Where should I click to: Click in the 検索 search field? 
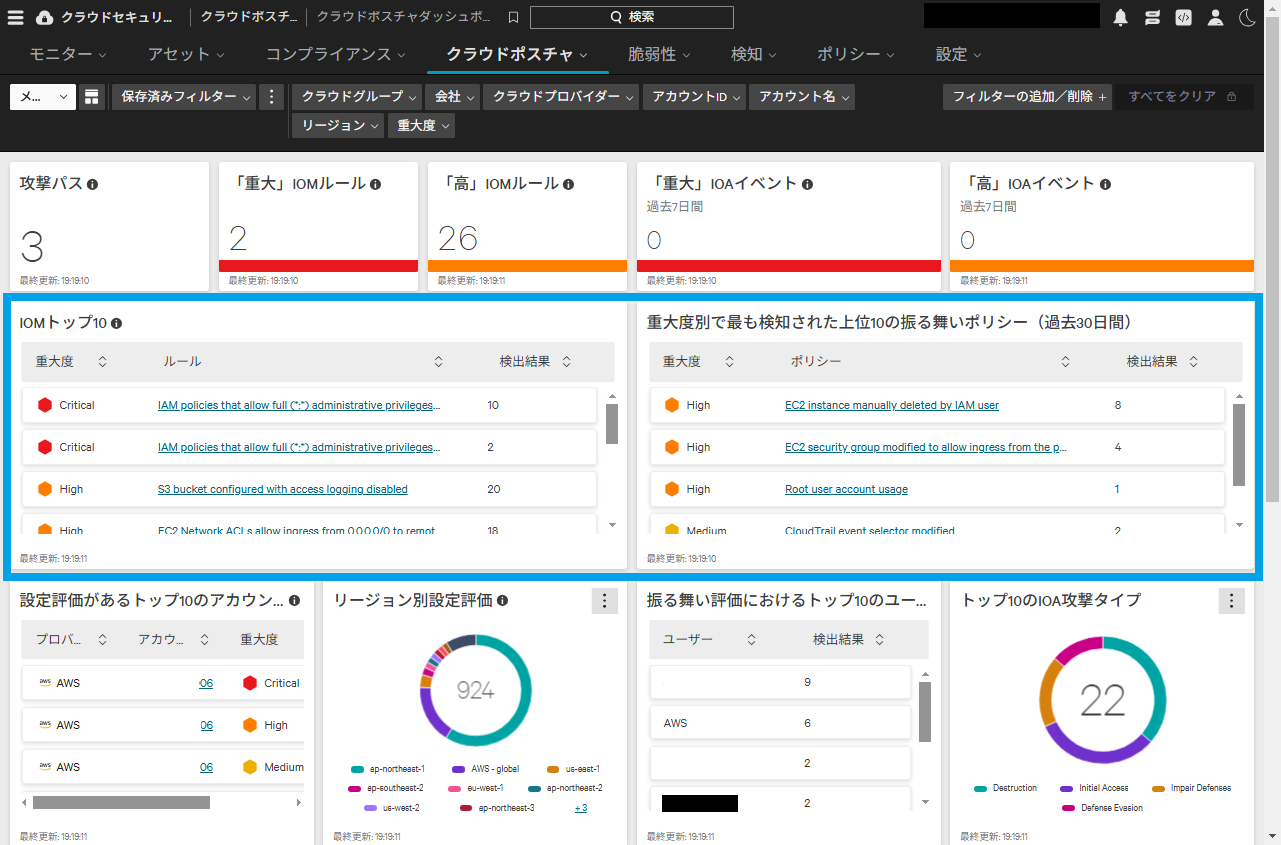coord(631,17)
